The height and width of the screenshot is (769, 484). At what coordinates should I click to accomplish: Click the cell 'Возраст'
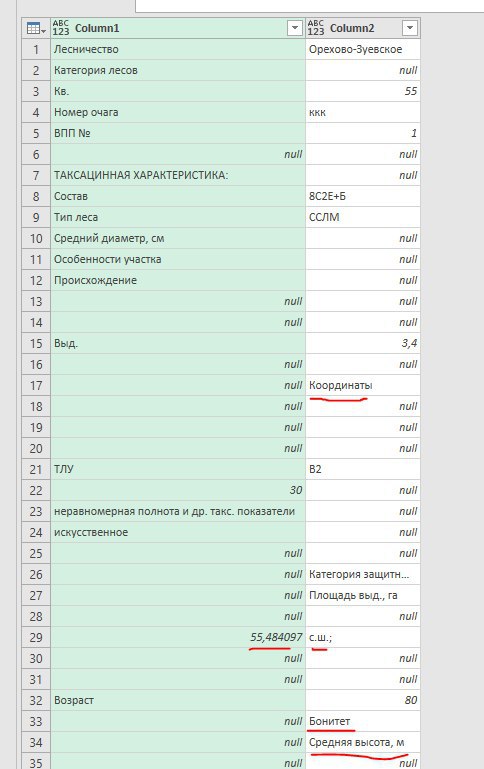click(x=178, y=700)
